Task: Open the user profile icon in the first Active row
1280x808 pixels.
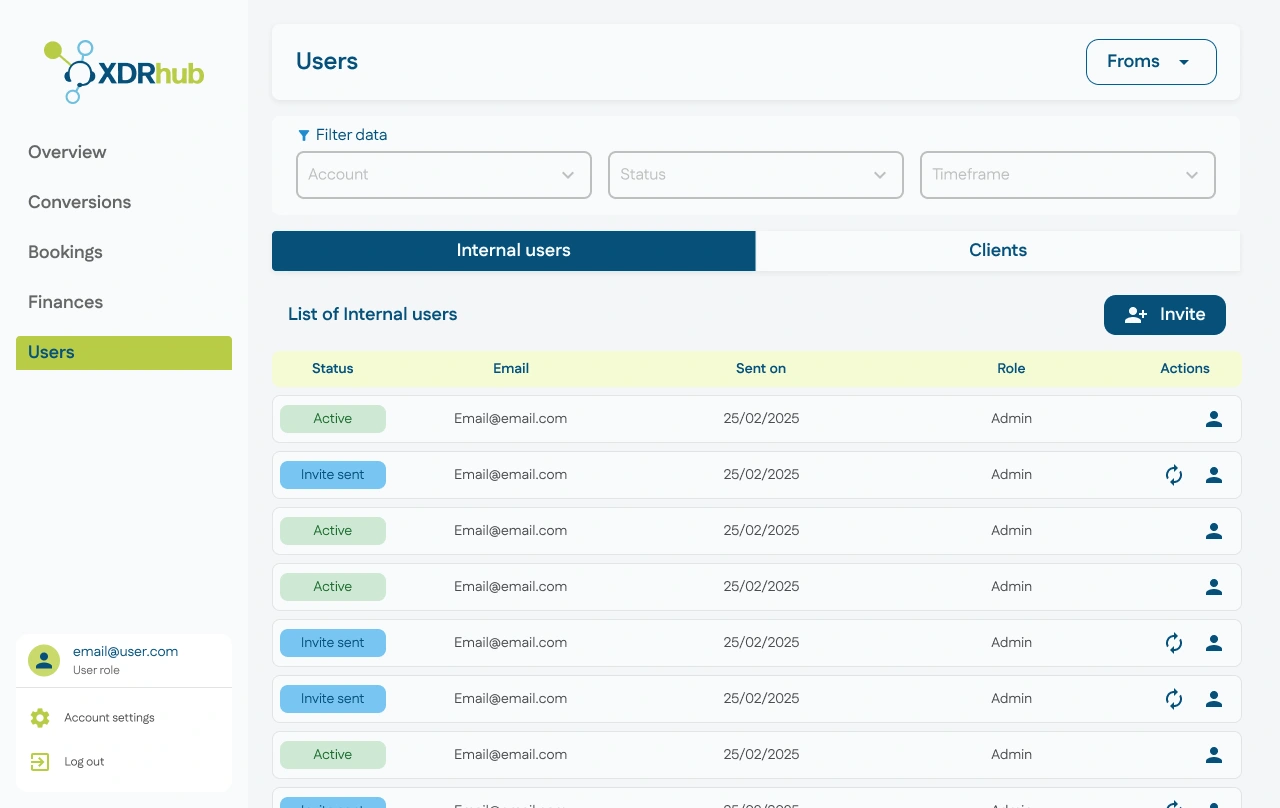Action: 1213,419
